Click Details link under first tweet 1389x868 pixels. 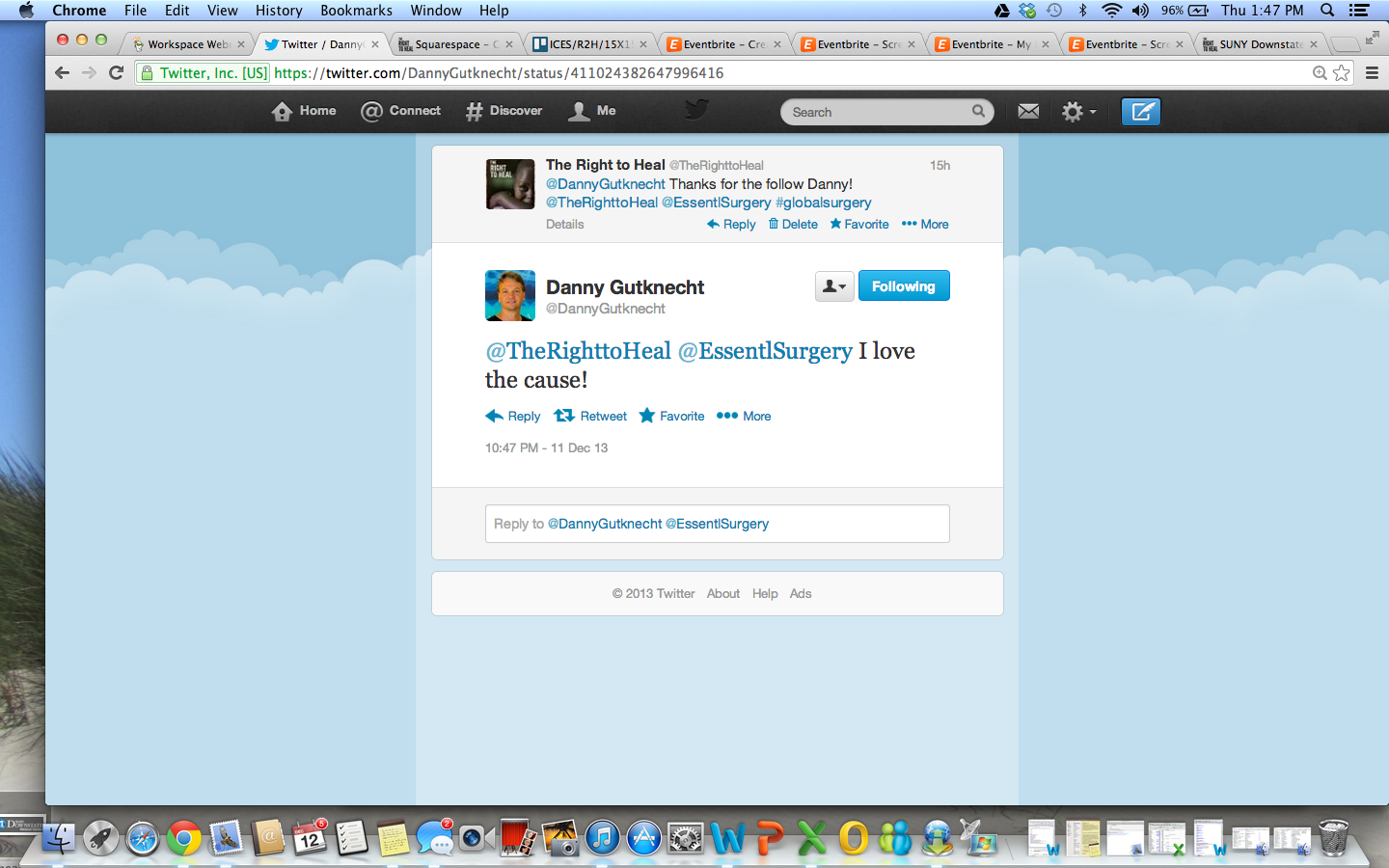(x=565, y=225)
